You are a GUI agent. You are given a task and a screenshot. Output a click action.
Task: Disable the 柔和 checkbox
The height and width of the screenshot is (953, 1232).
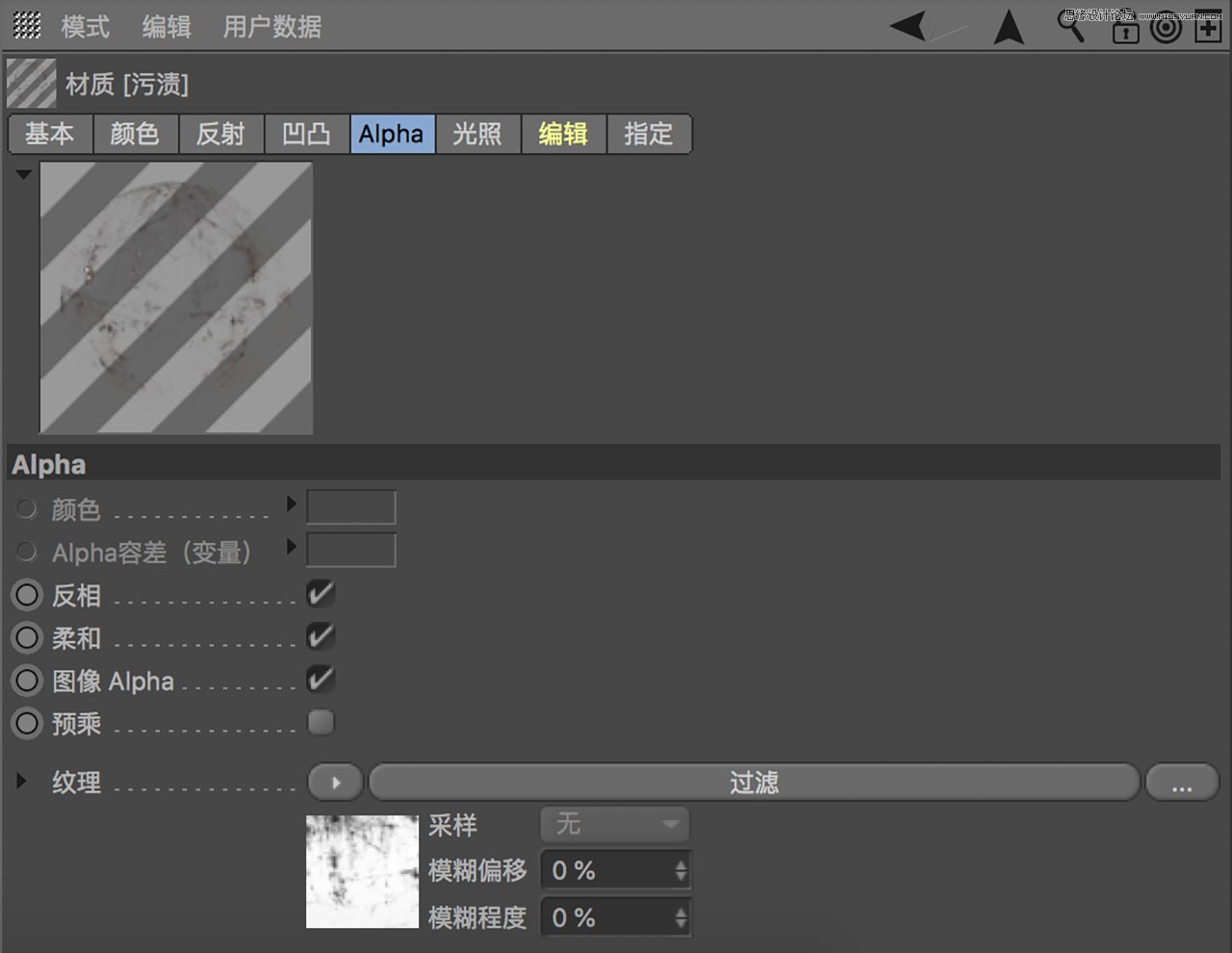coord(321,636)
